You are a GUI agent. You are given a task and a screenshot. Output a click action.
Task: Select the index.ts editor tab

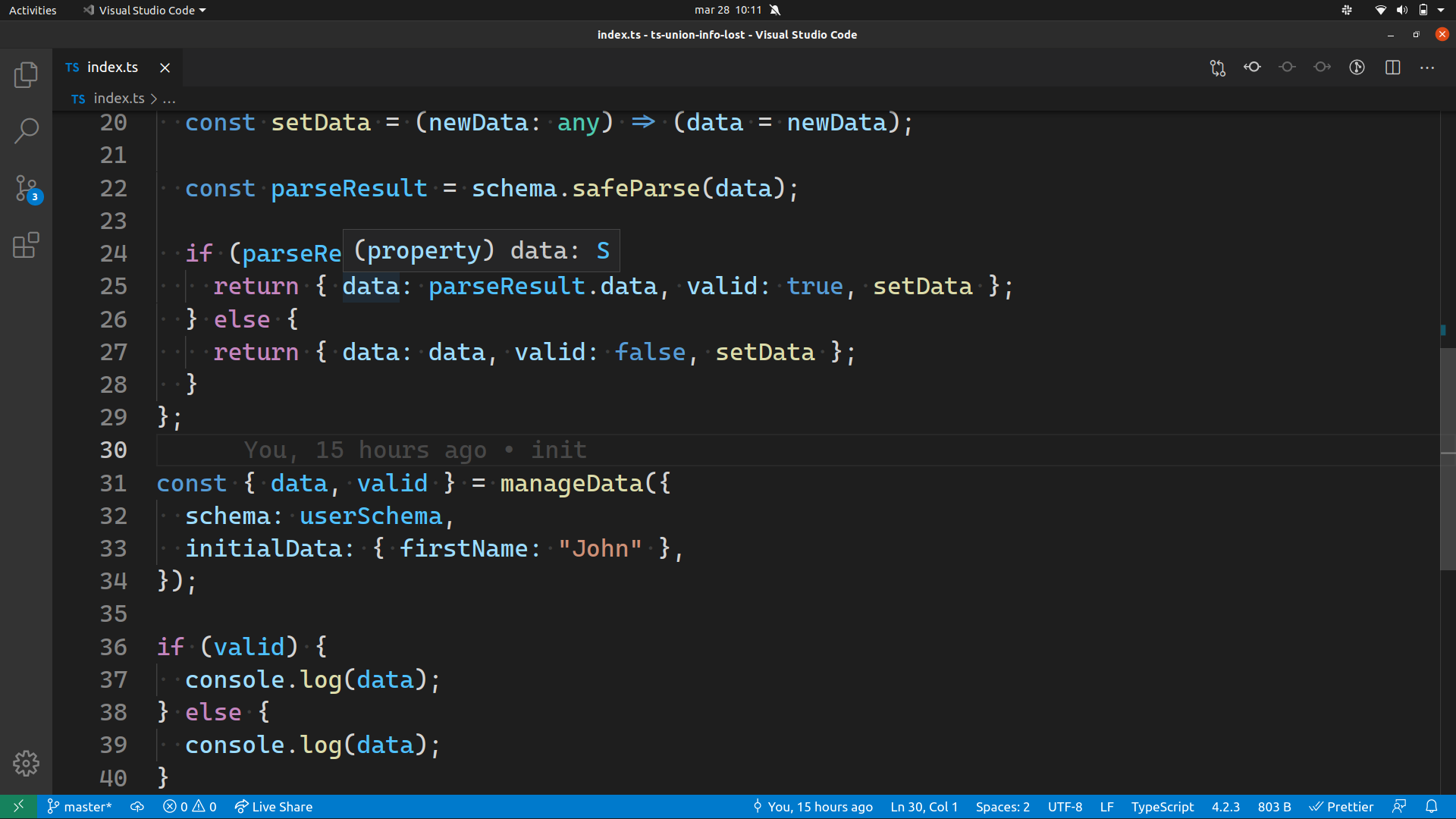pos(112,67)
